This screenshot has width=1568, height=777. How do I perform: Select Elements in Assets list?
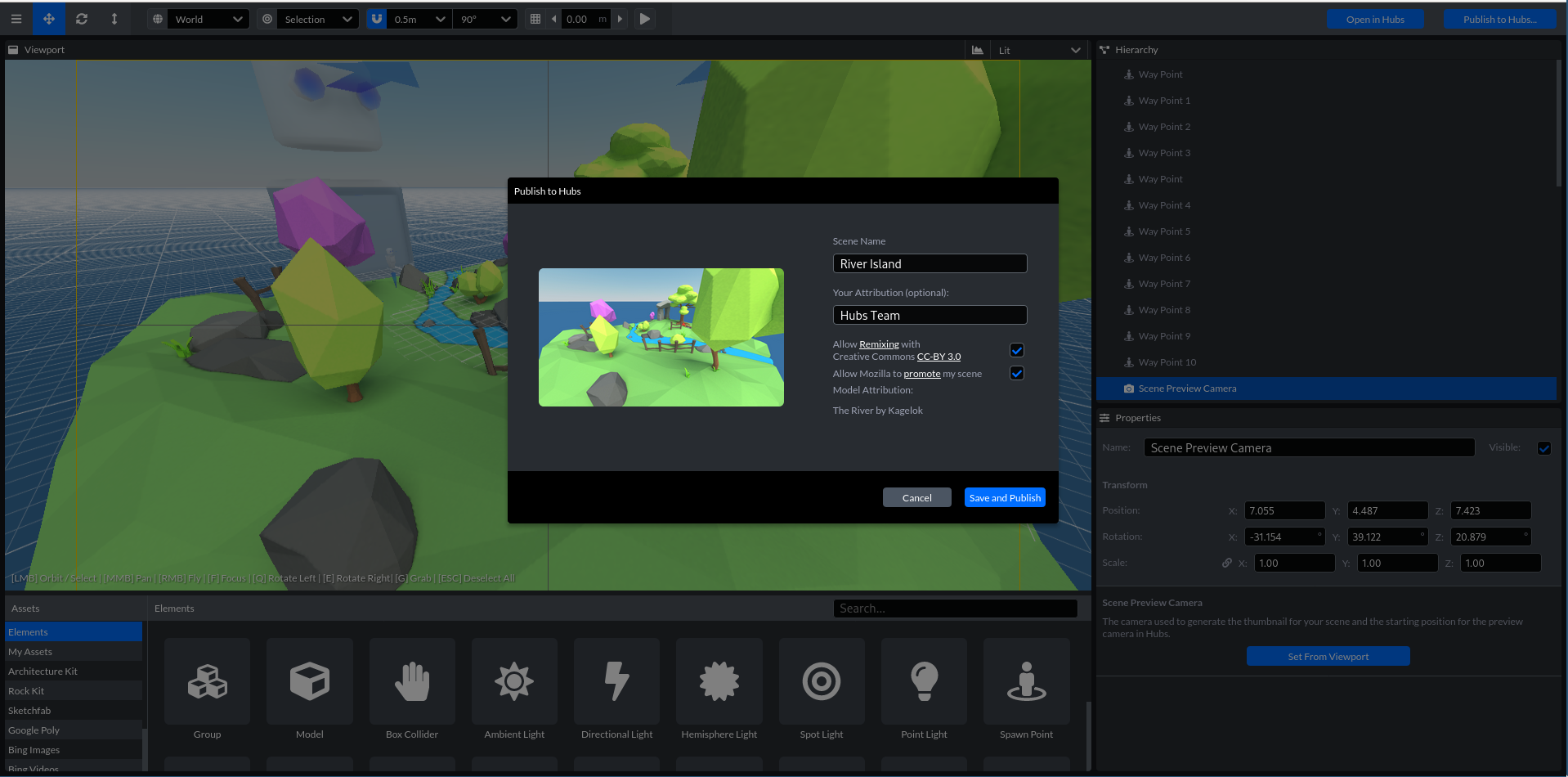tap(74, 632)
